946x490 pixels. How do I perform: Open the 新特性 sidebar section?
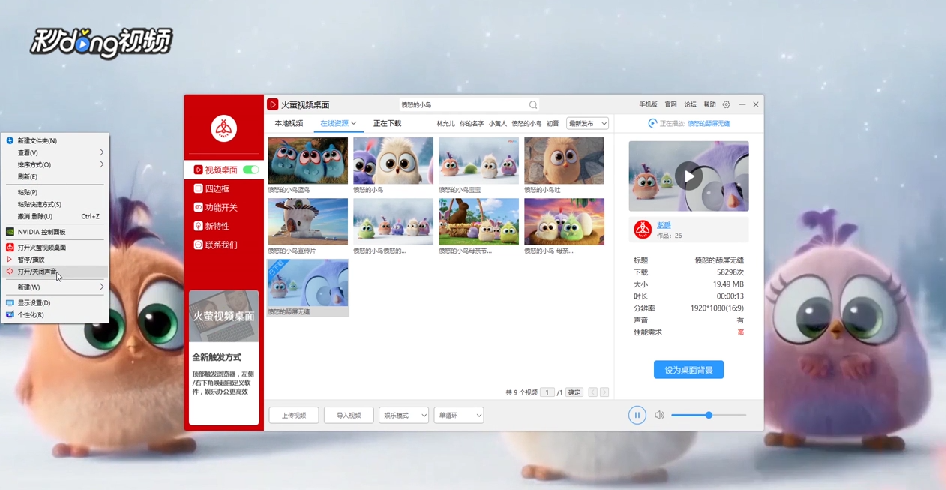coord(211,226)
